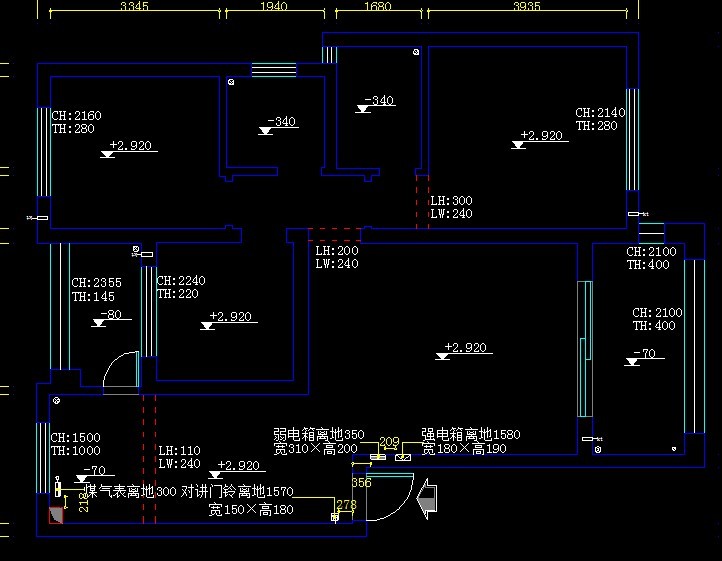
Task: Select the CH:2160 TH:280 window label
Action: (77, 122)
